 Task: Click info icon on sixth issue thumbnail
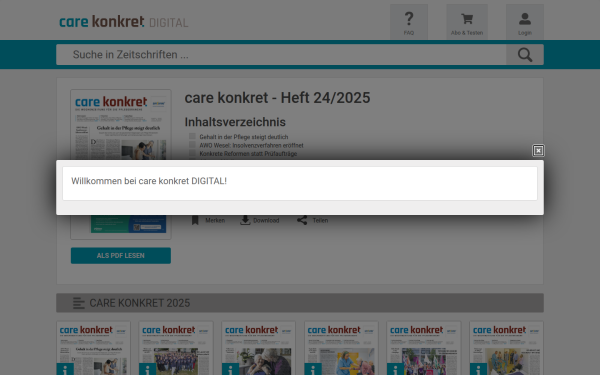click(478, 369)
